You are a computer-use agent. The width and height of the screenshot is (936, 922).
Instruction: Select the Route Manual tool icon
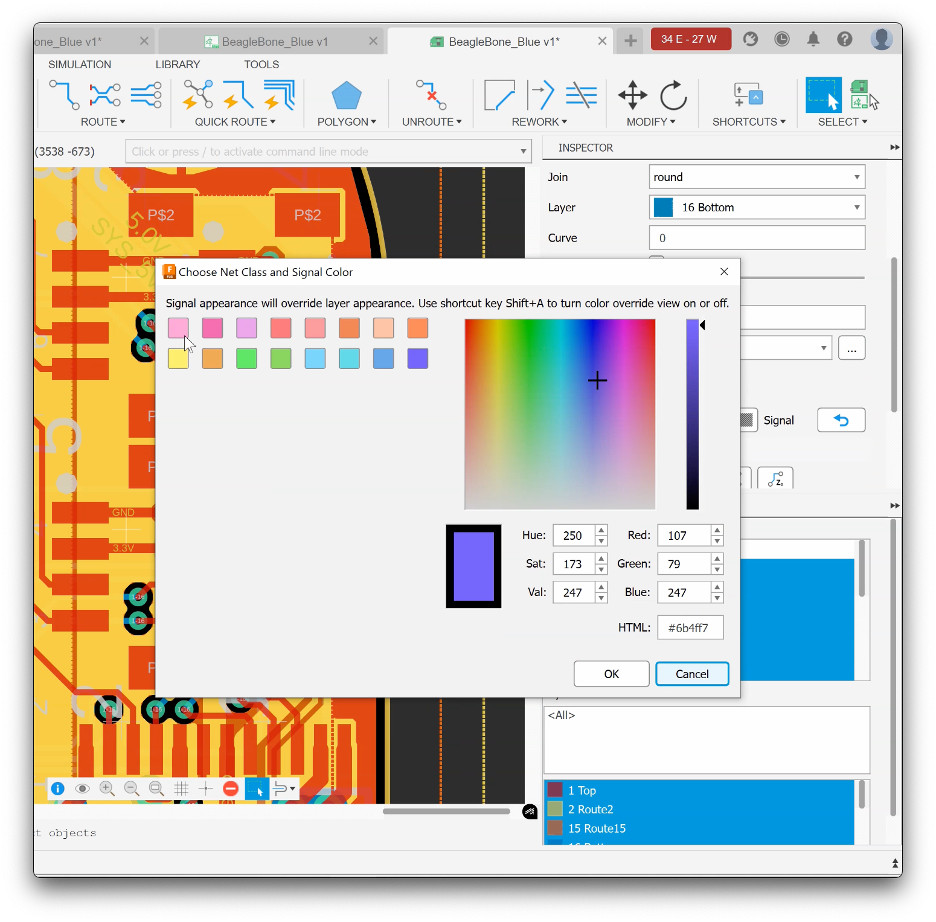64,95
